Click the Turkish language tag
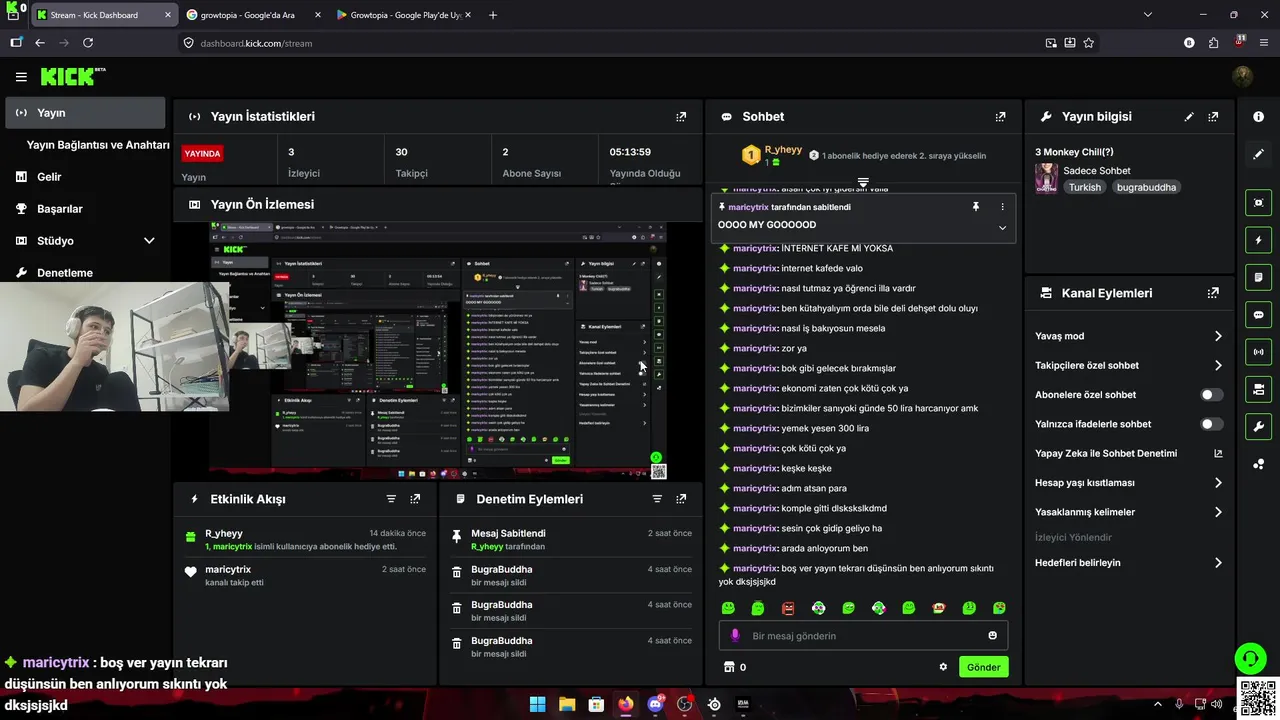The height and width of the screenshot is (720, 1280). [1084, 187]
